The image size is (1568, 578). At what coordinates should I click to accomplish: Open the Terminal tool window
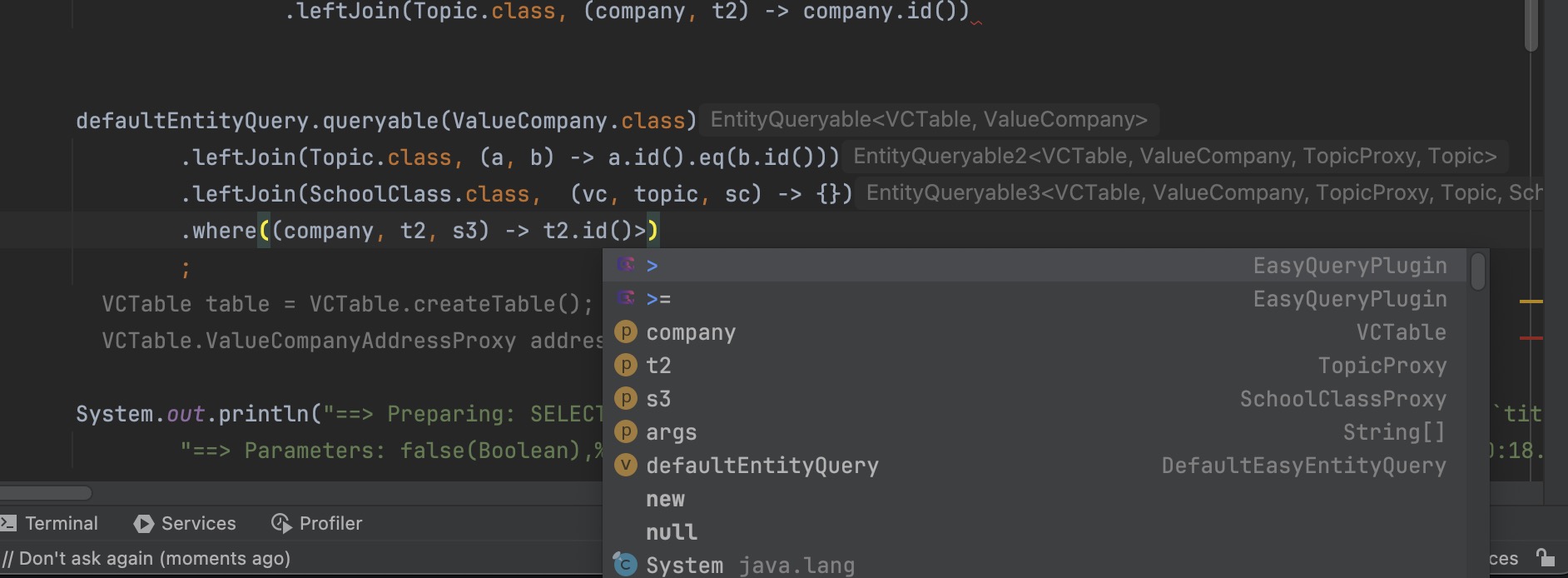[50, 523]
